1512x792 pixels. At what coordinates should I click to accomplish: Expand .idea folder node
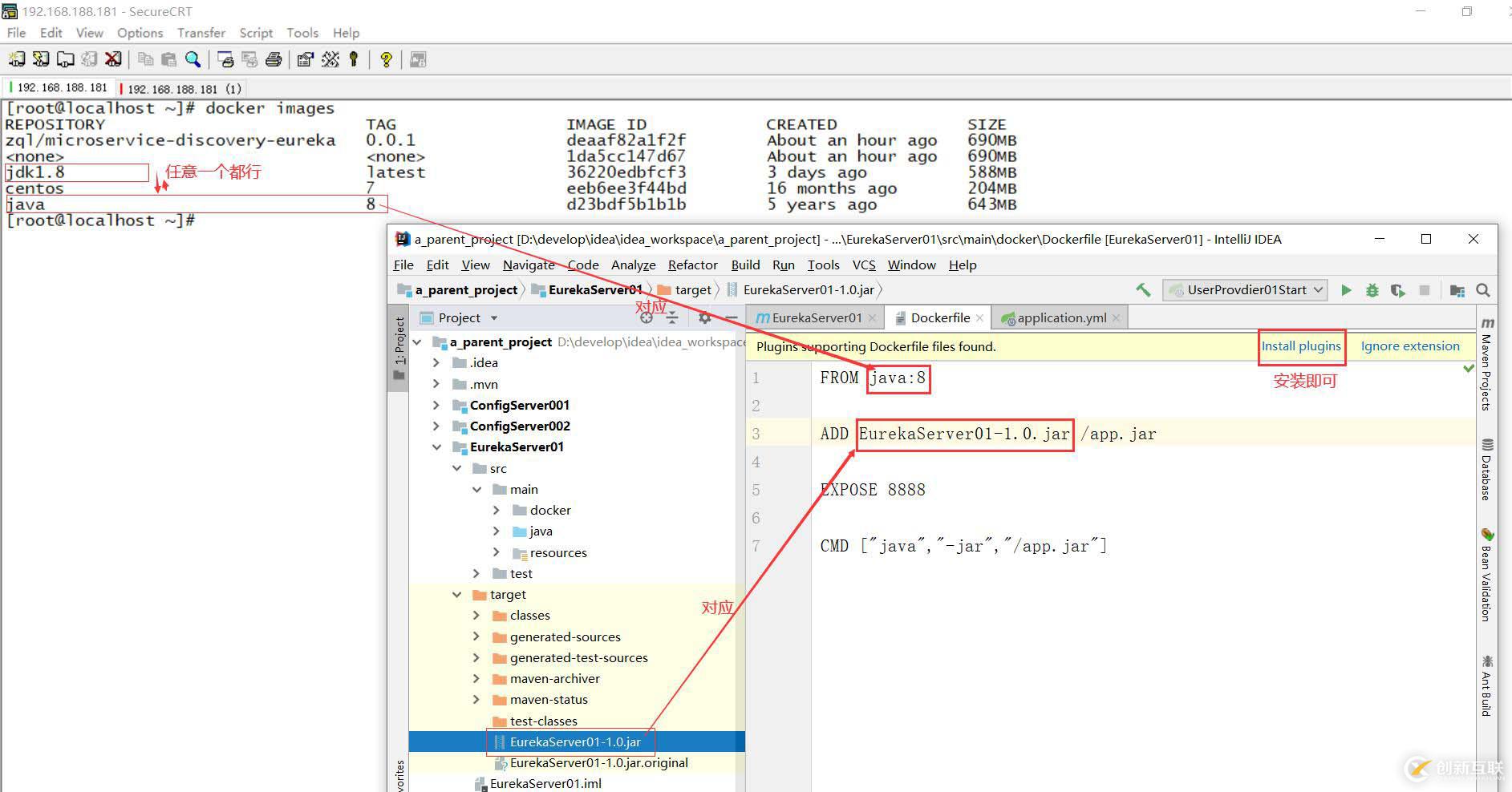tap(436, 363)
